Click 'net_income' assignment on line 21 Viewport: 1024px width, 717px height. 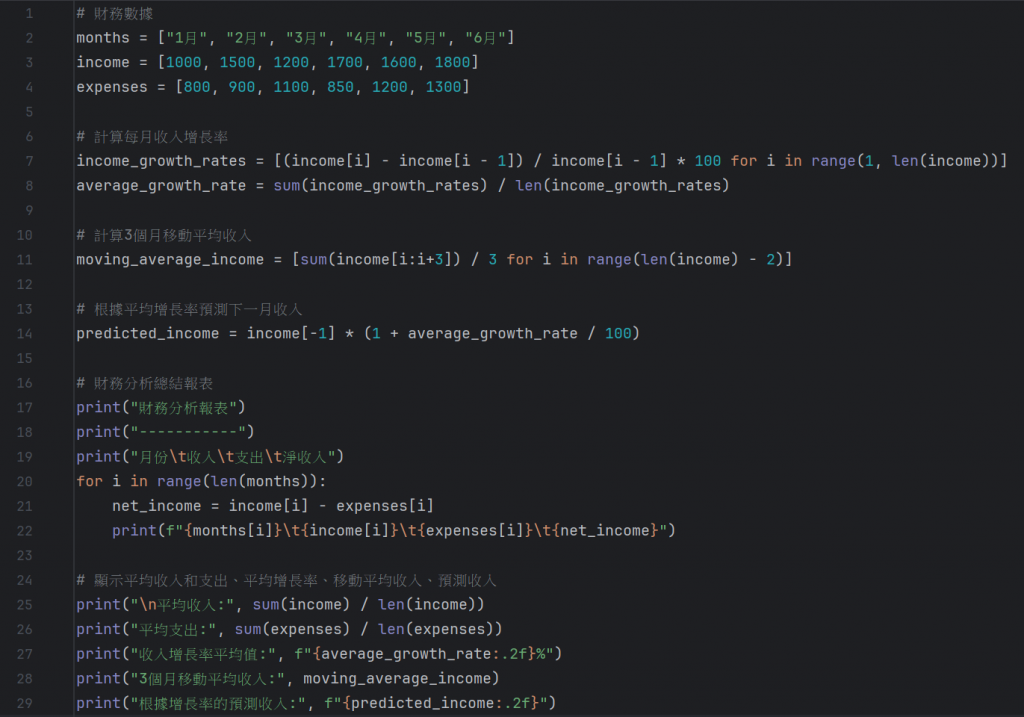157,506
